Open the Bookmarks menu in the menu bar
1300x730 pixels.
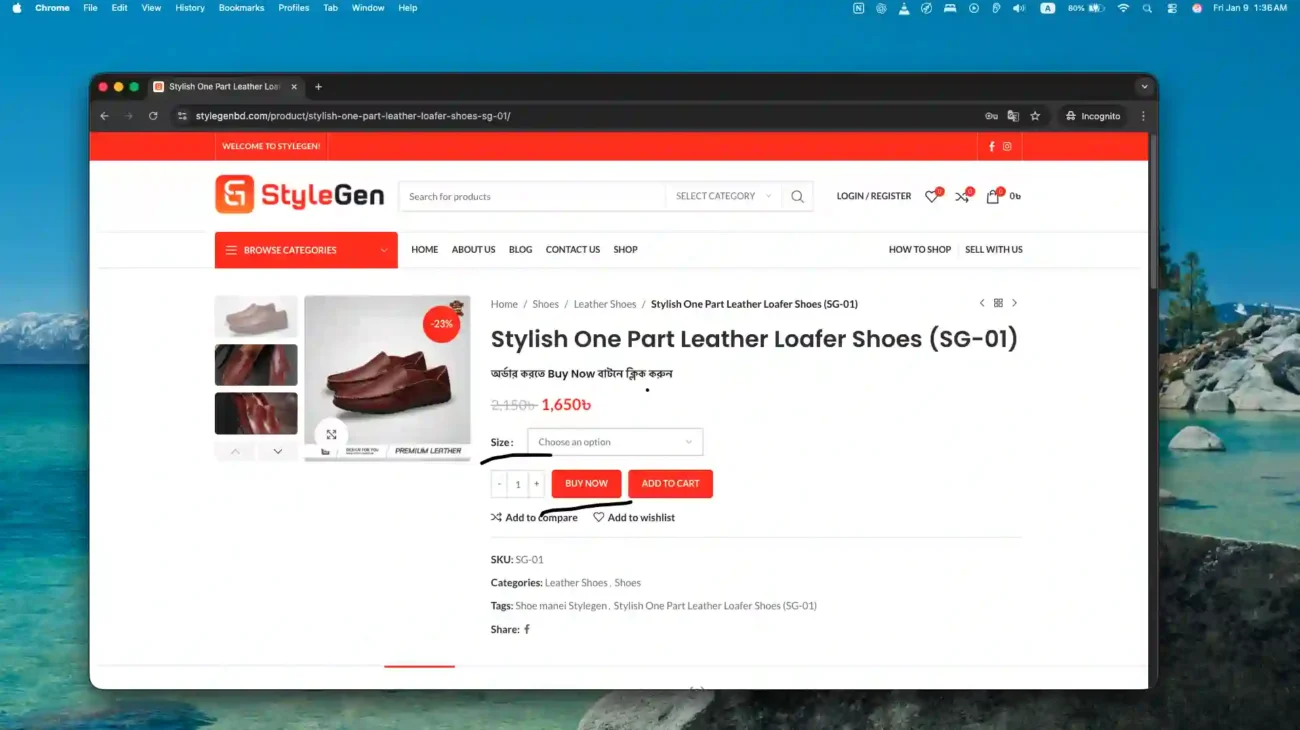[241, 8]
